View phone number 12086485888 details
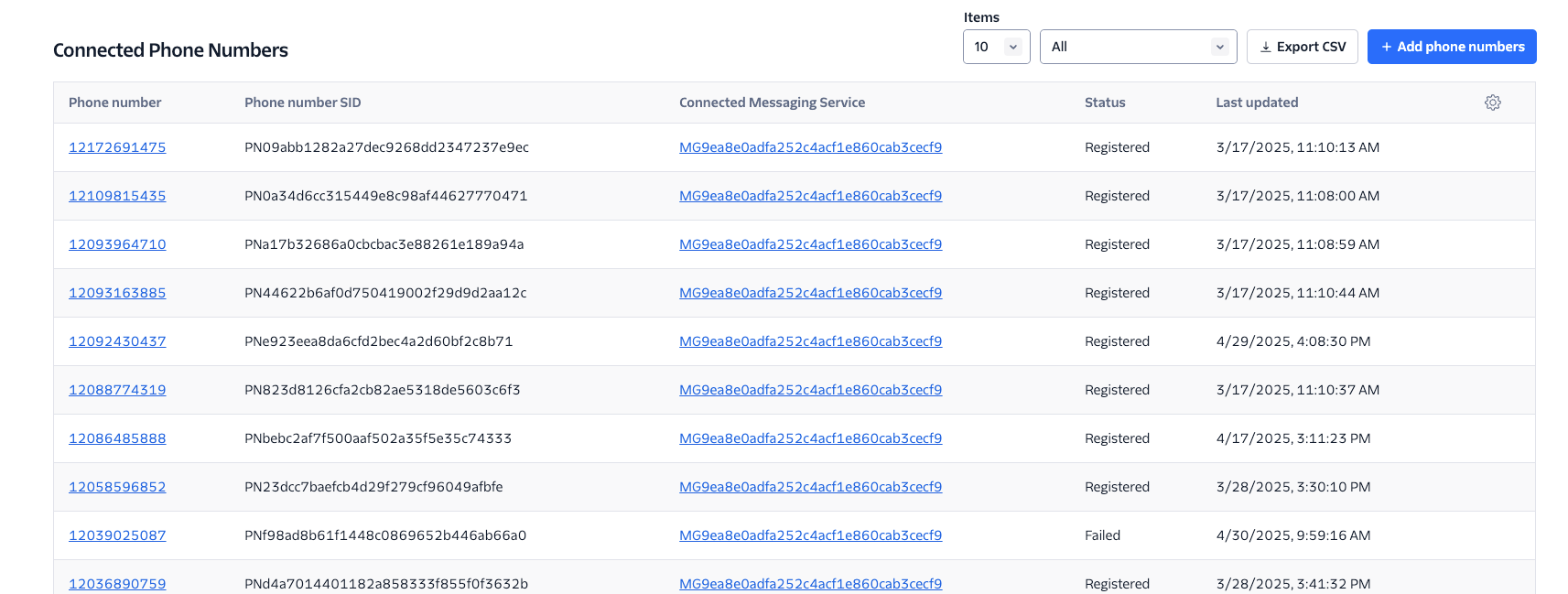 (117, 438)
